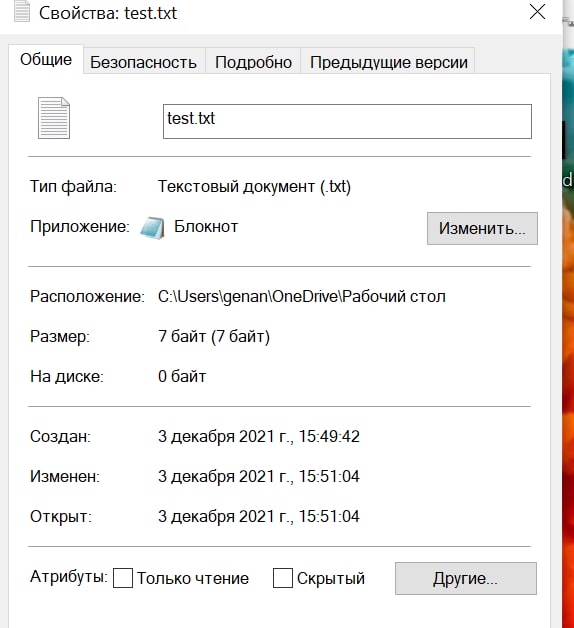
Task: Click the Создан: label
Action: click(x=60, y=437)
